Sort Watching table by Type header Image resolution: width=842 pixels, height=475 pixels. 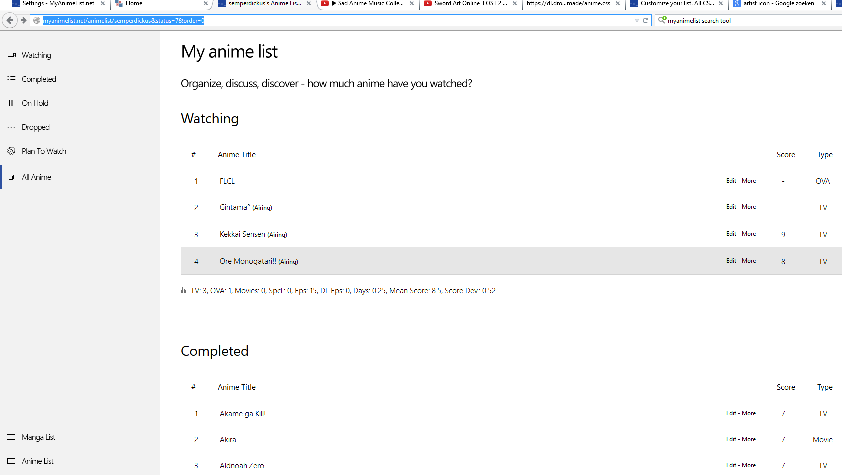[825, 155]
